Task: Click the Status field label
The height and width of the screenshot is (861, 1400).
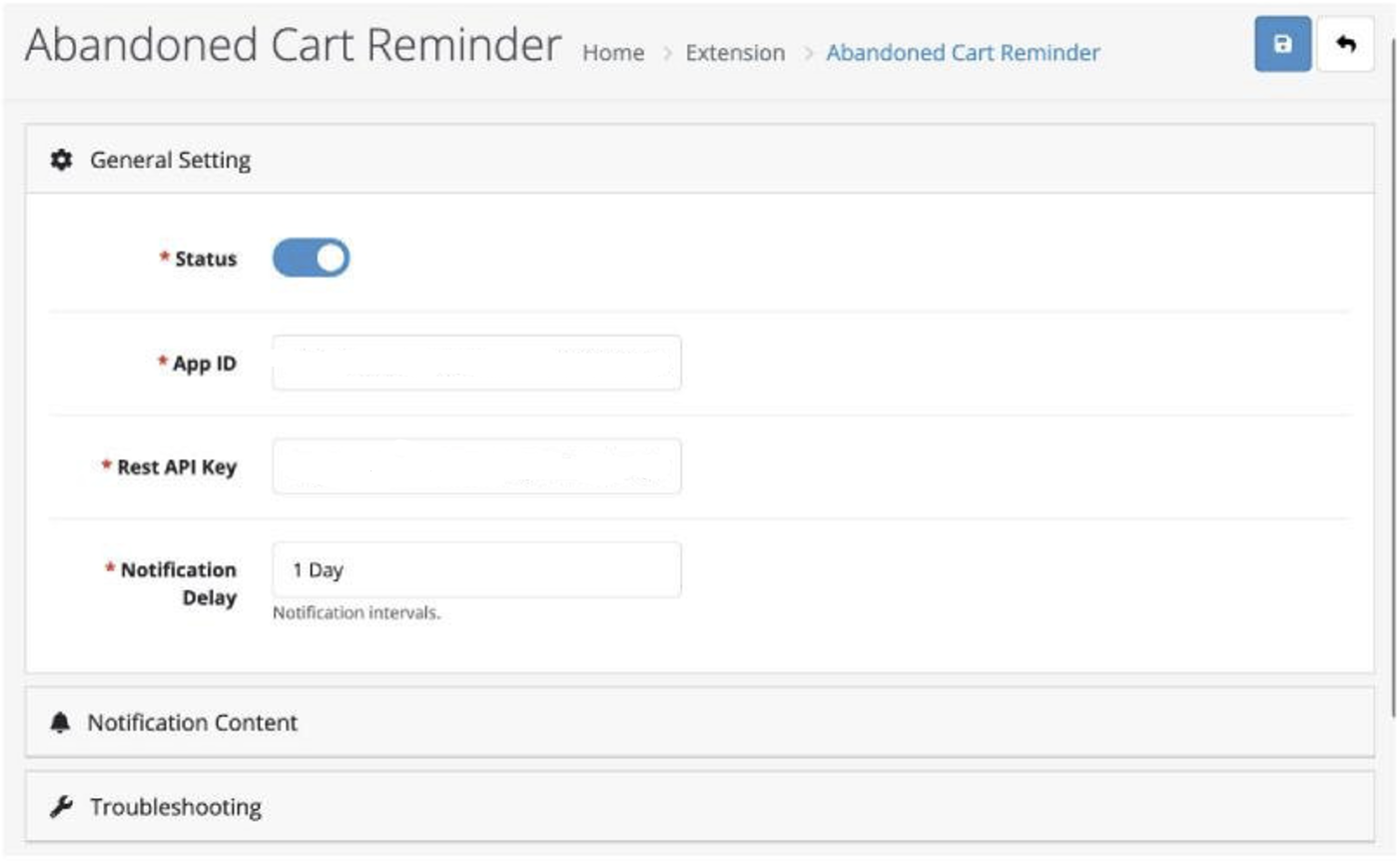Action: point(206,259)
